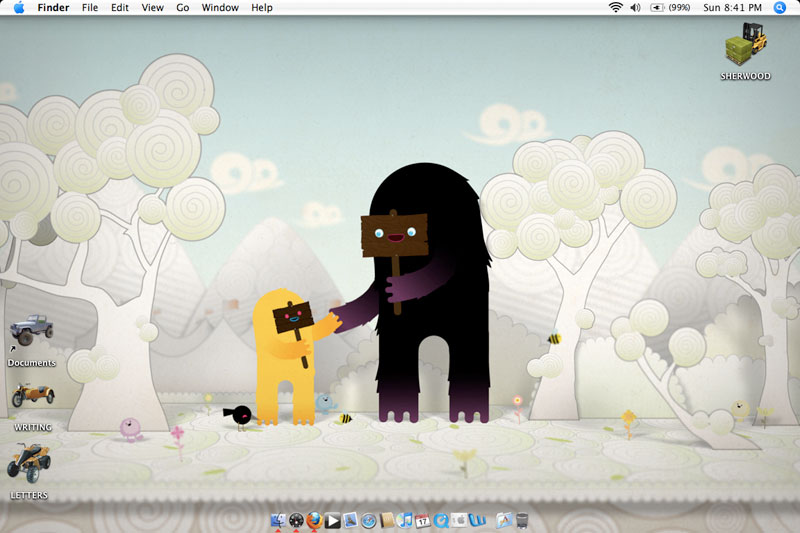This screenshot has width=800, height=533.
Task: Open Spotlight search icon
Action: 780,8
